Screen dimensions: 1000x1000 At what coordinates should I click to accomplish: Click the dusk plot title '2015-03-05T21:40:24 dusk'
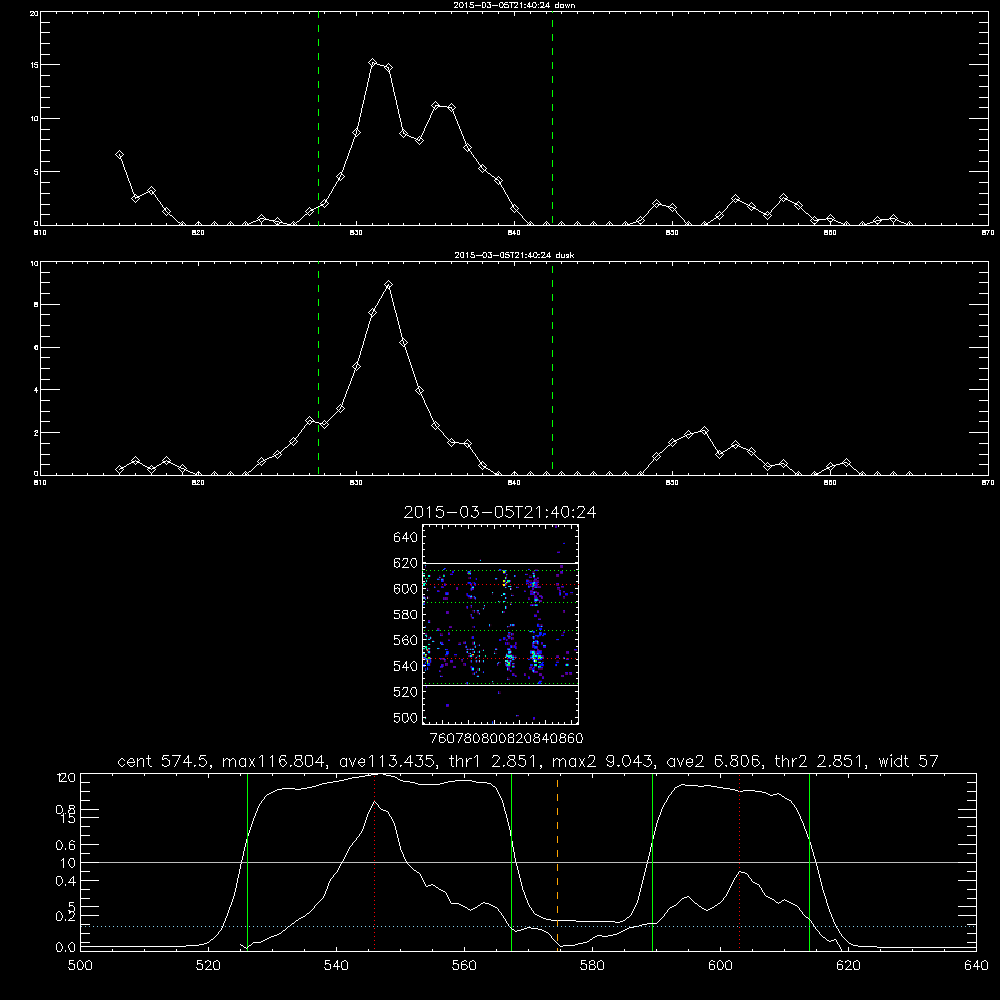coord(514,255)
